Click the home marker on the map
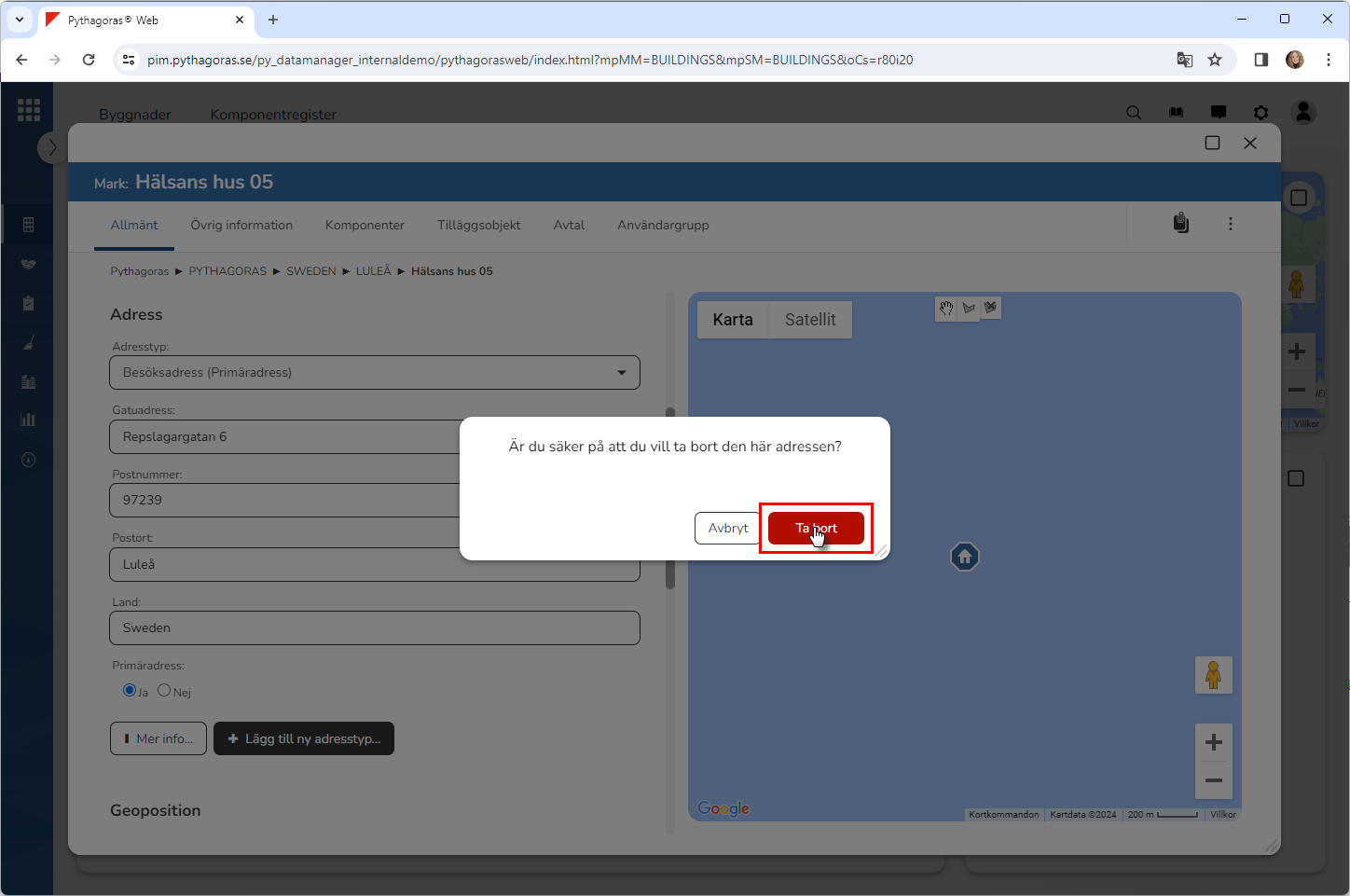This screenshot has width=1350, height=896. tap(964, 557)
